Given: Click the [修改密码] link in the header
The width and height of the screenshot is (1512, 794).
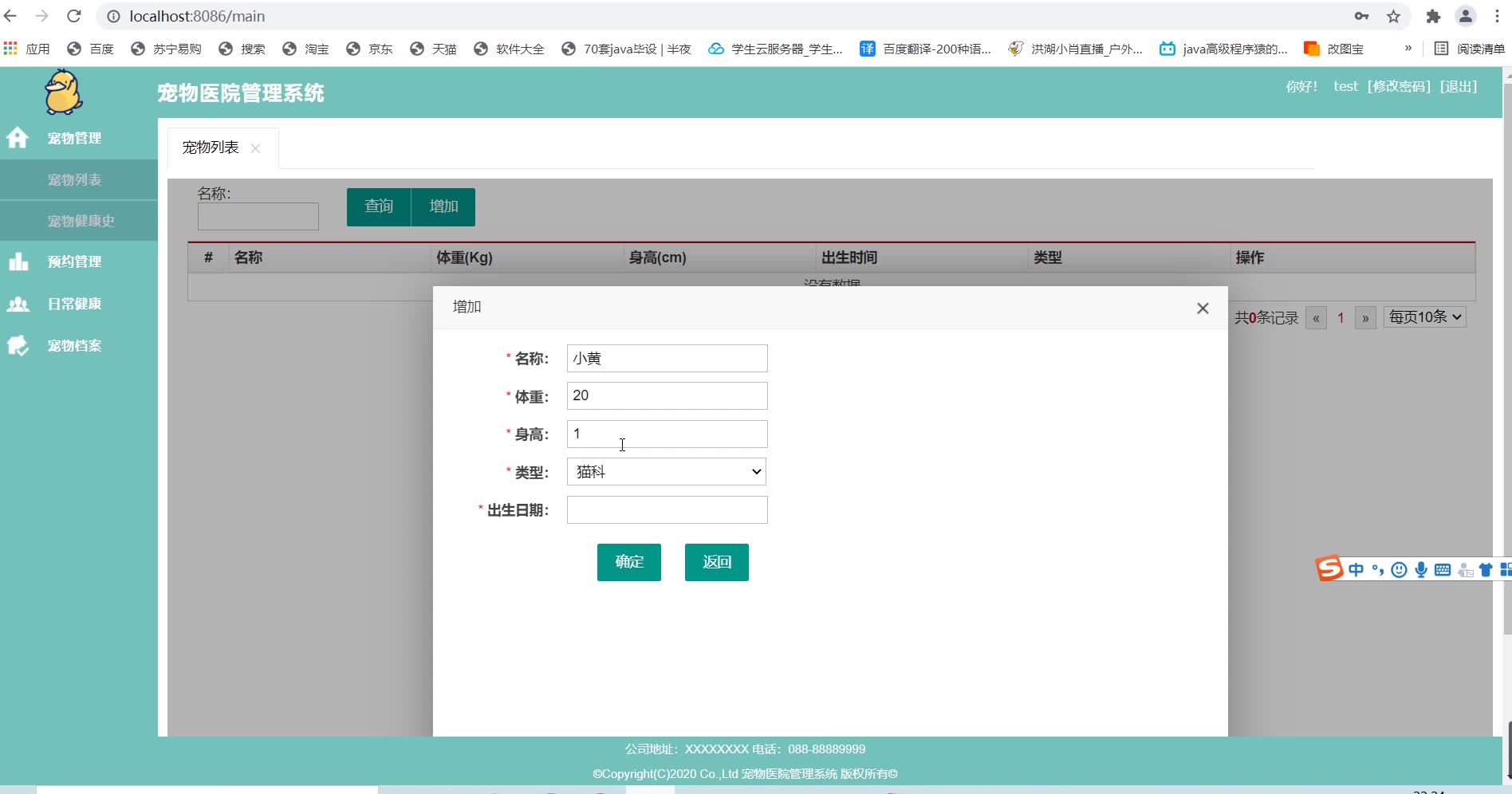Looking at the screenshot, I should click(x=1399, y=86).
